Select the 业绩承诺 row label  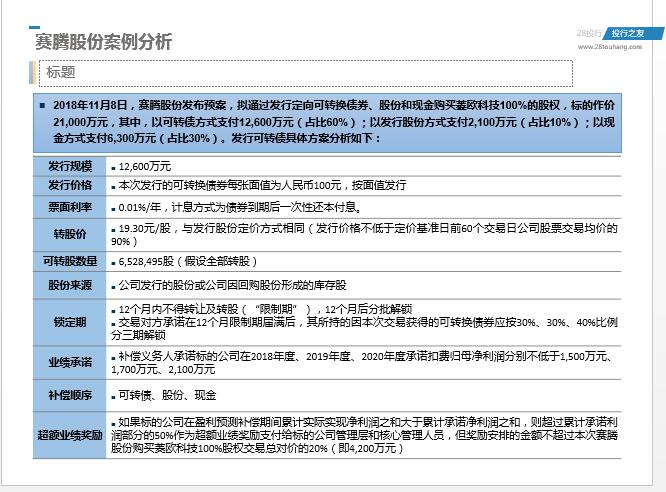[70, 362]
